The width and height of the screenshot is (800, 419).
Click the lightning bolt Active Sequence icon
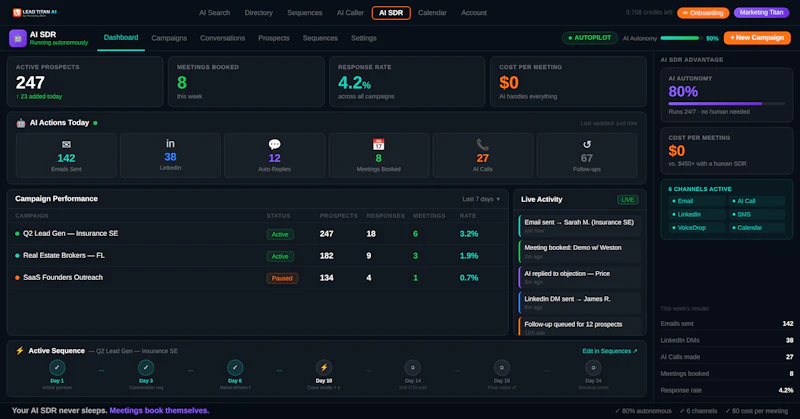pos(20,351)
